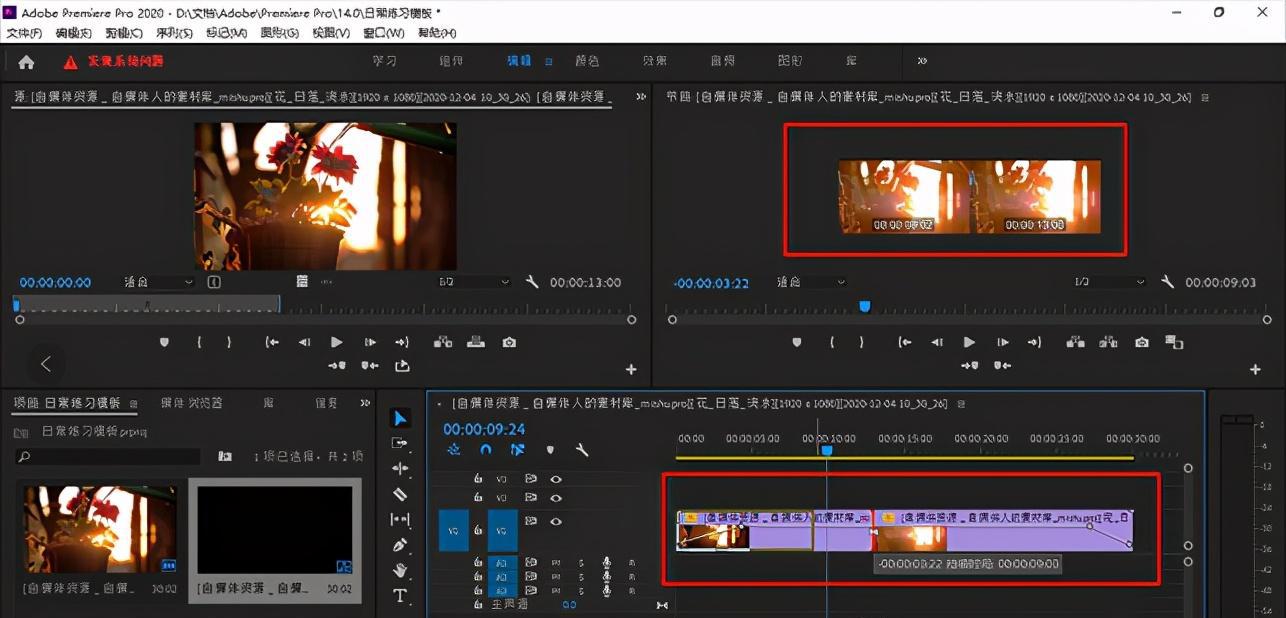This screenshot has width=1286, height=618.
Task: Switch to the 效果 workspace tab
Action: pos(654,61)
